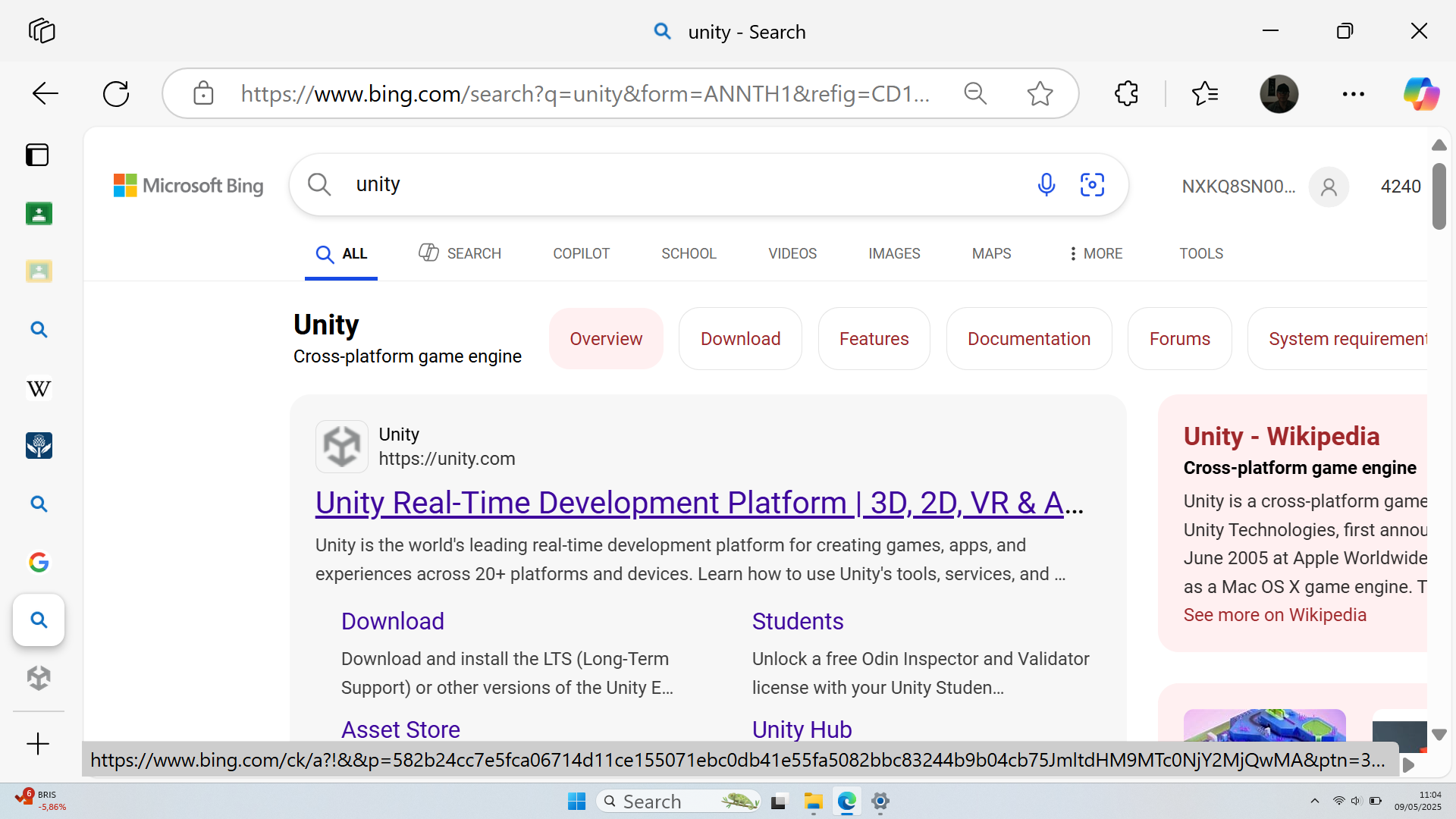Open the extensions puzzle icon

pyautogui.click(x=1126, y=94)
